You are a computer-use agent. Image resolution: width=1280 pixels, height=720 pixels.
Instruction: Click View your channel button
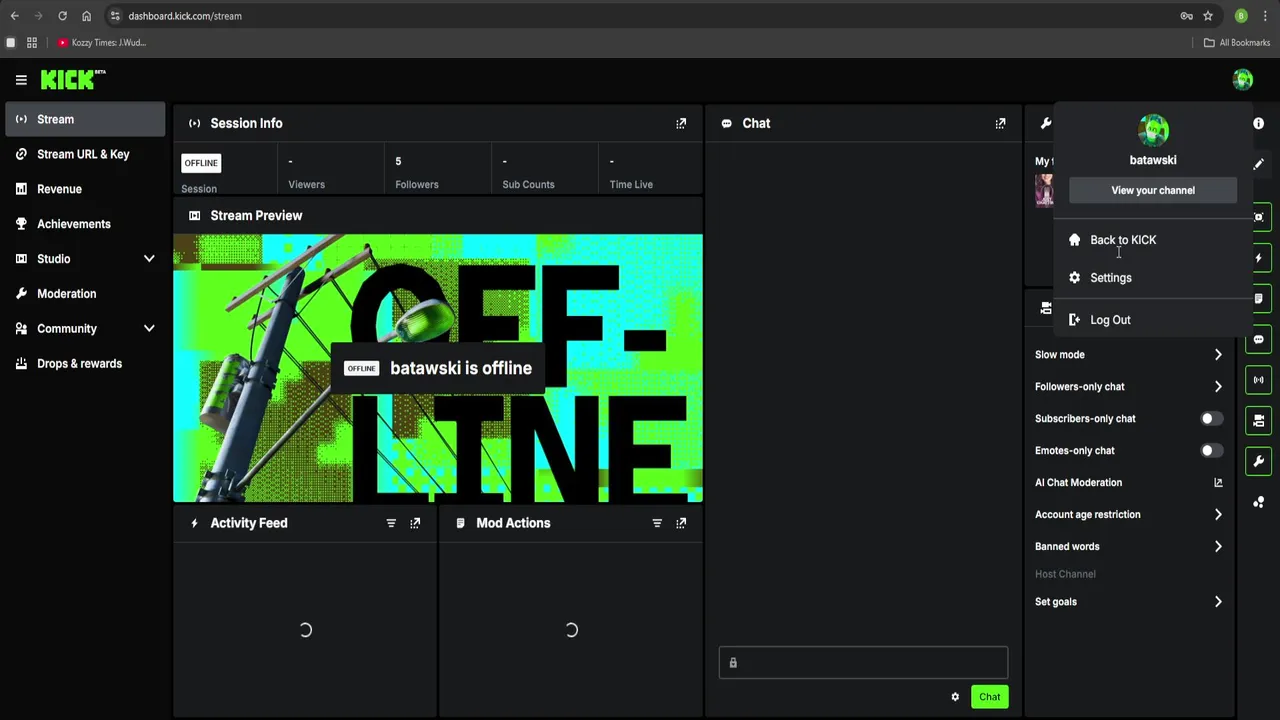[1153, 190]
